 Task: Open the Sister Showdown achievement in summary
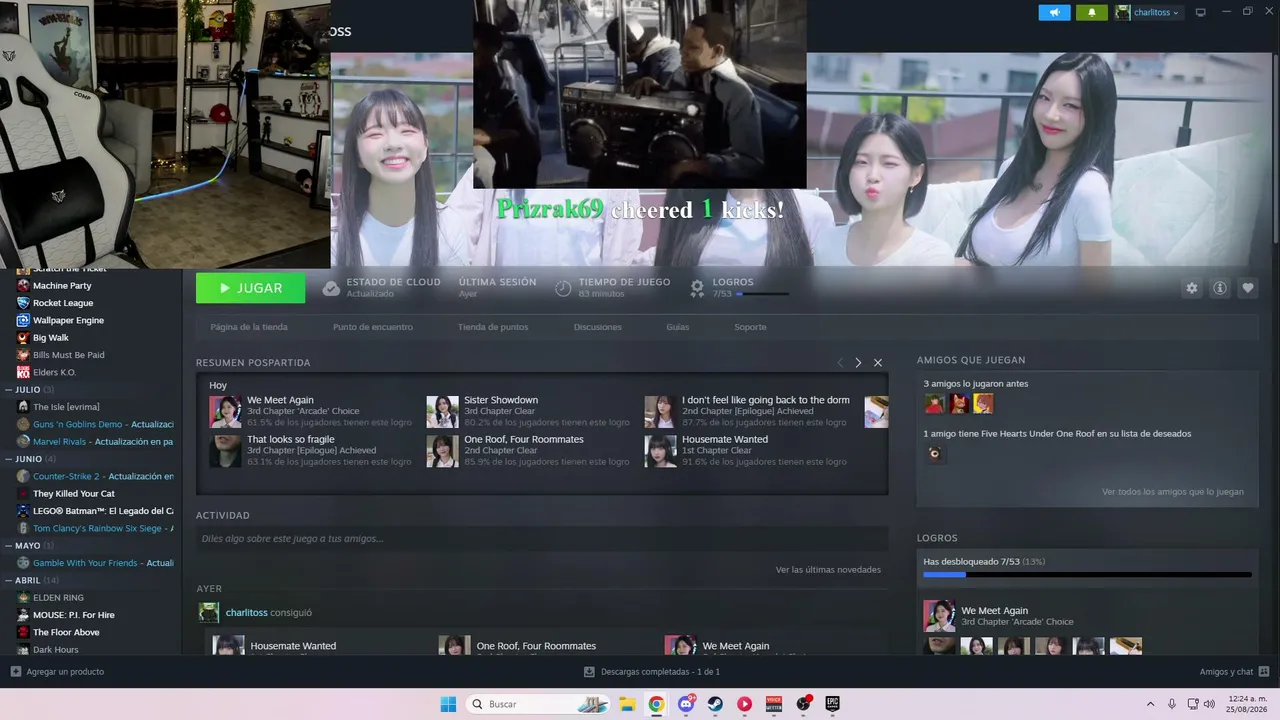coord(527,411)
